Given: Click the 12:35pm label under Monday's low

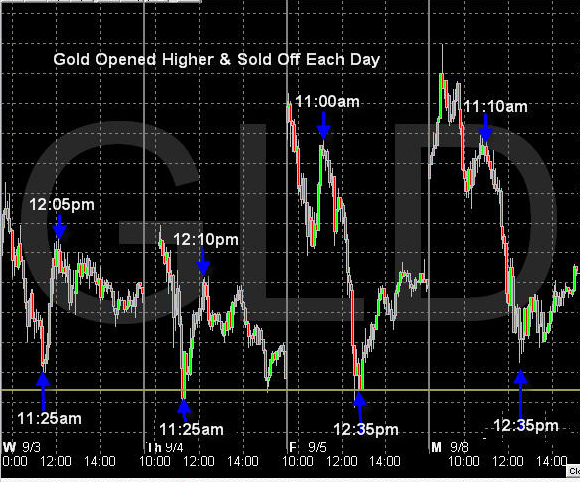Looking at the screenshot, I should pos(526,426).
